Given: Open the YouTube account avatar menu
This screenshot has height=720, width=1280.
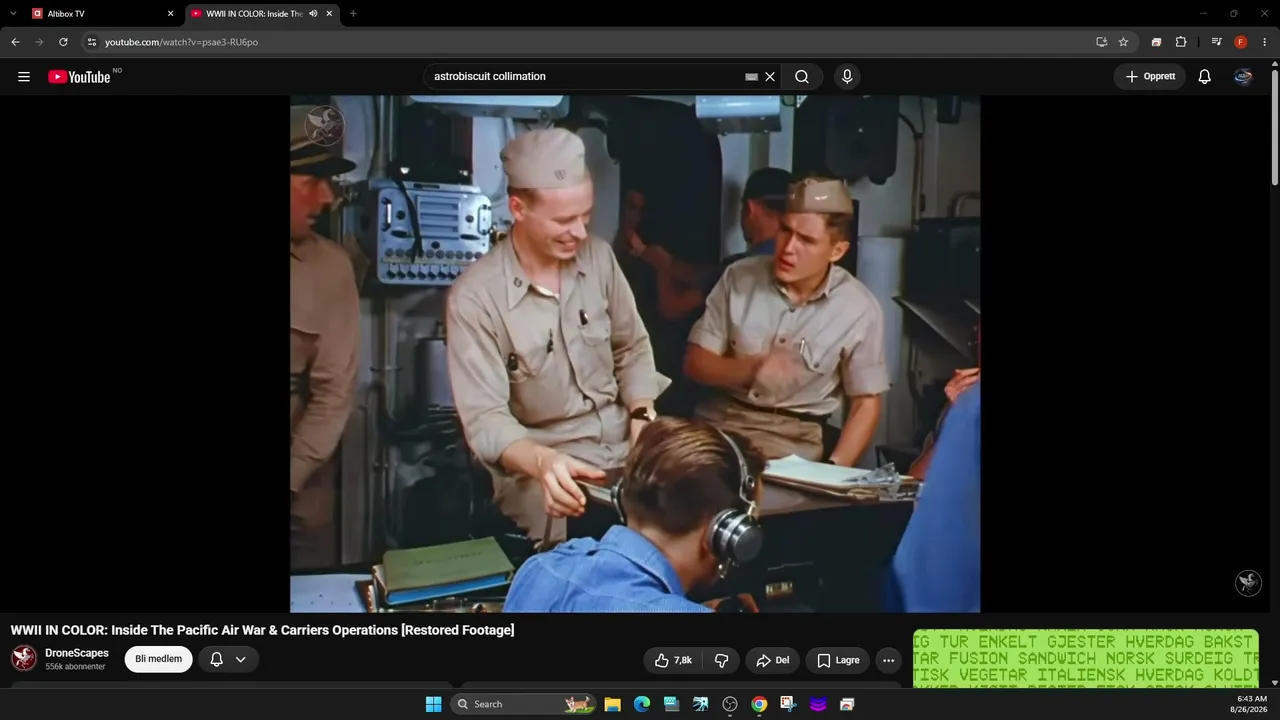Looking at the screenshot, I should (x=1243, y=77).
